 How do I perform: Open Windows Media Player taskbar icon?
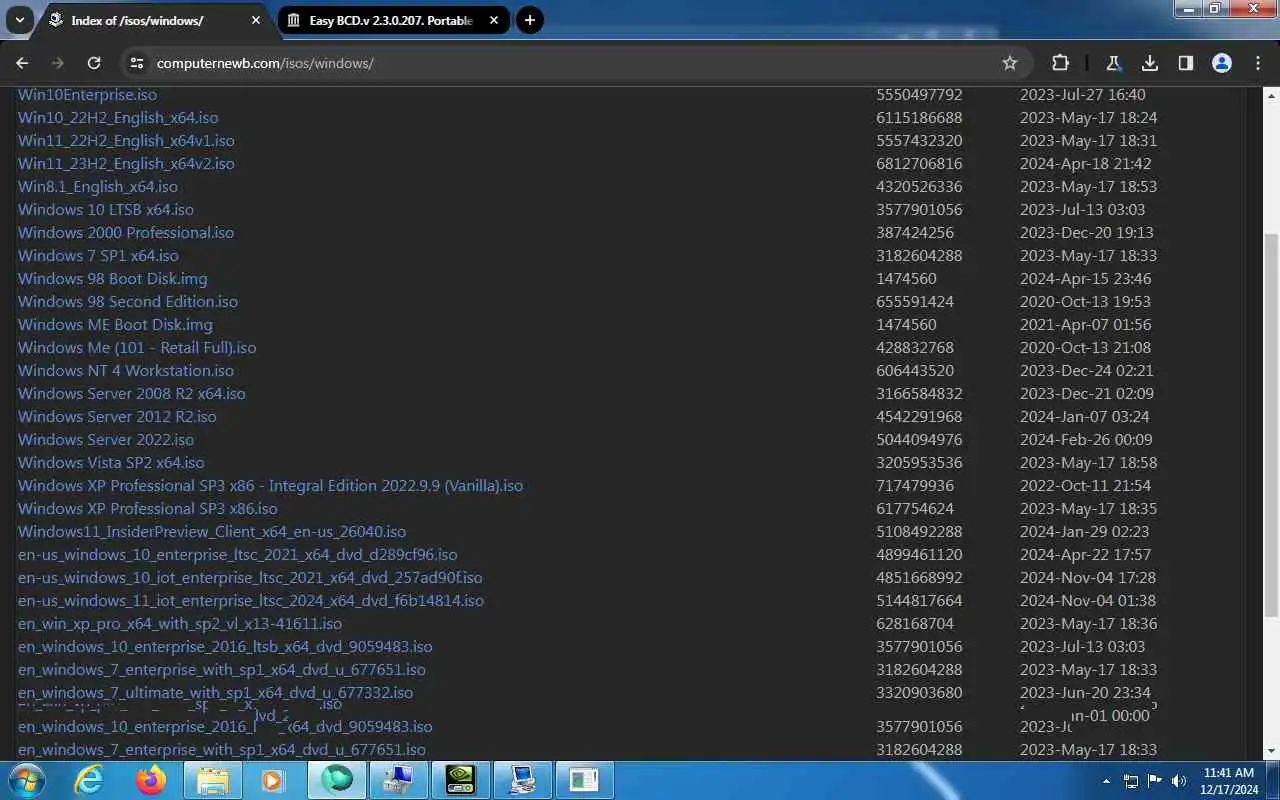272,780
